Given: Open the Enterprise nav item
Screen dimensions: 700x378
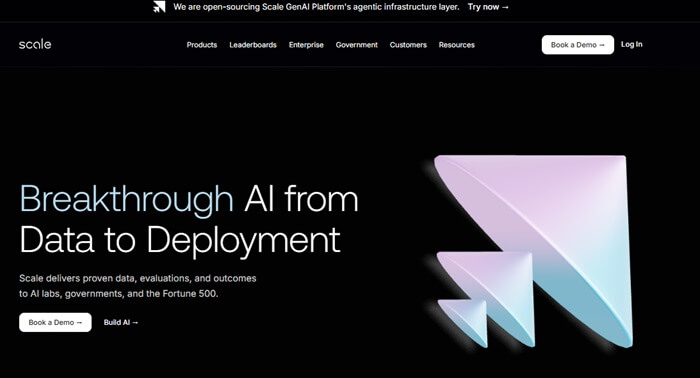Looking at the screenshot, I should tap(306, 45).
